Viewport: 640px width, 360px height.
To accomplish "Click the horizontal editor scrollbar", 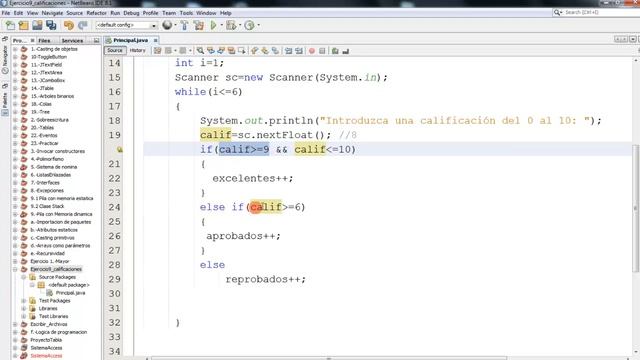I will (329, 358).
